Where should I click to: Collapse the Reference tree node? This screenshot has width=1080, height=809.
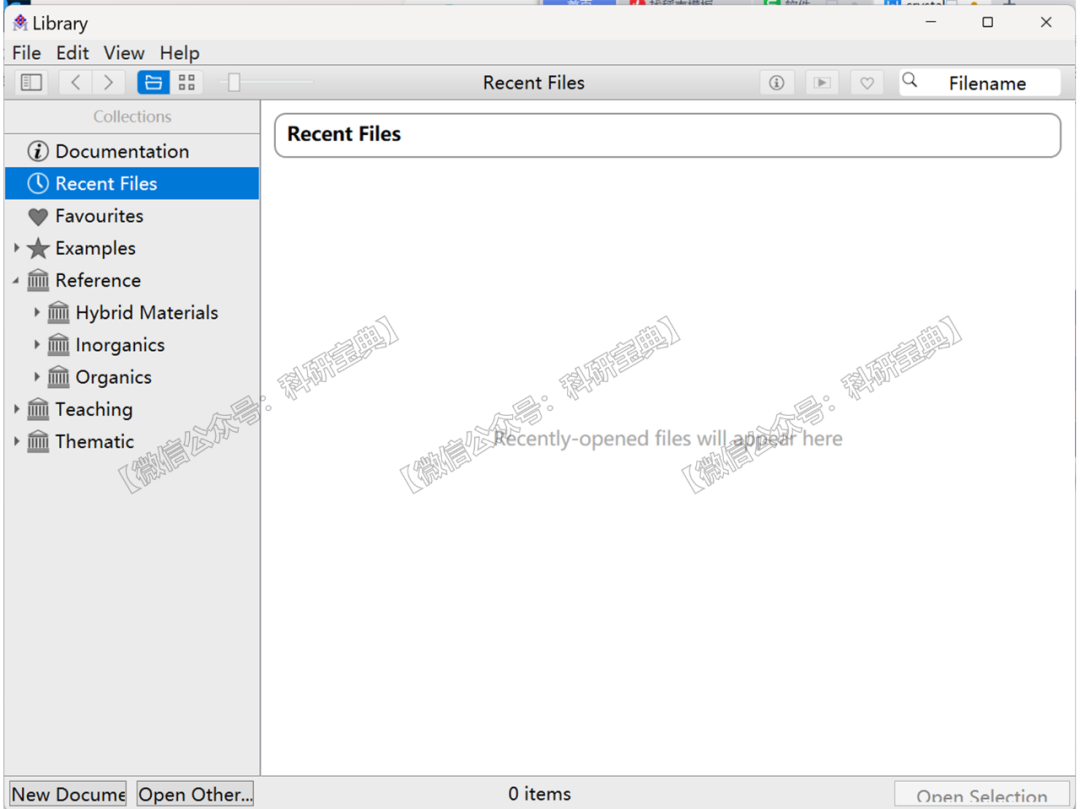[x=16, y=281]
